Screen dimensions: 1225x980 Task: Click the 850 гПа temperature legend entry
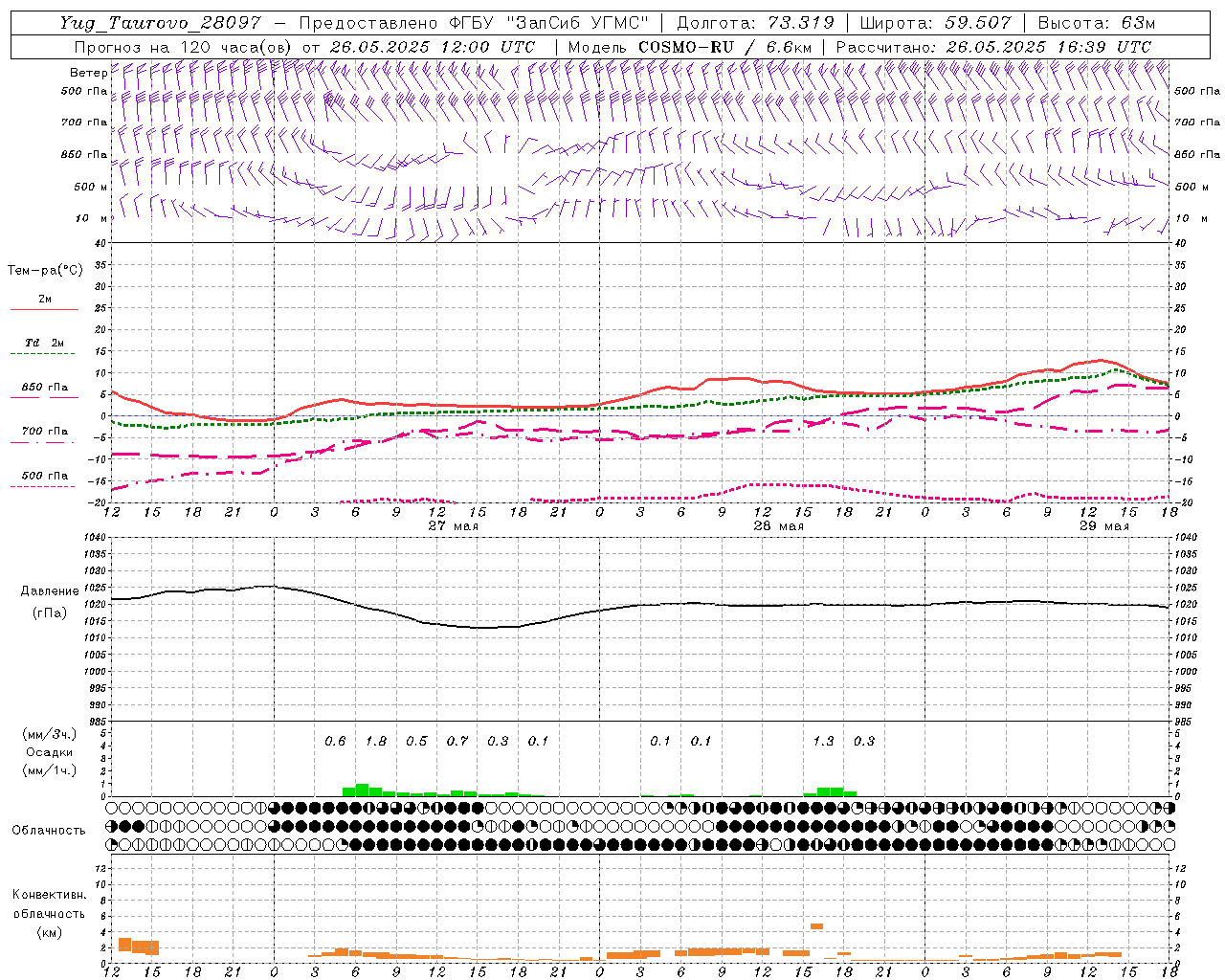(x=44, y=388)
